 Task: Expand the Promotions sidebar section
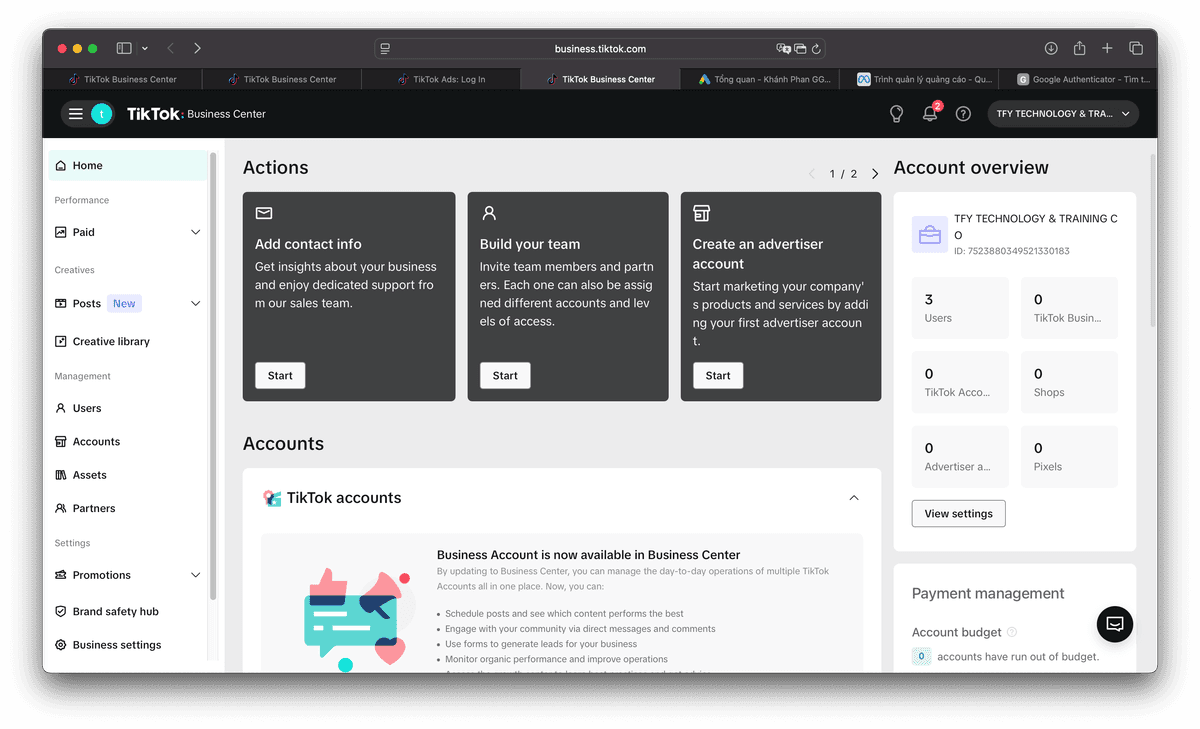coord(195,575)
